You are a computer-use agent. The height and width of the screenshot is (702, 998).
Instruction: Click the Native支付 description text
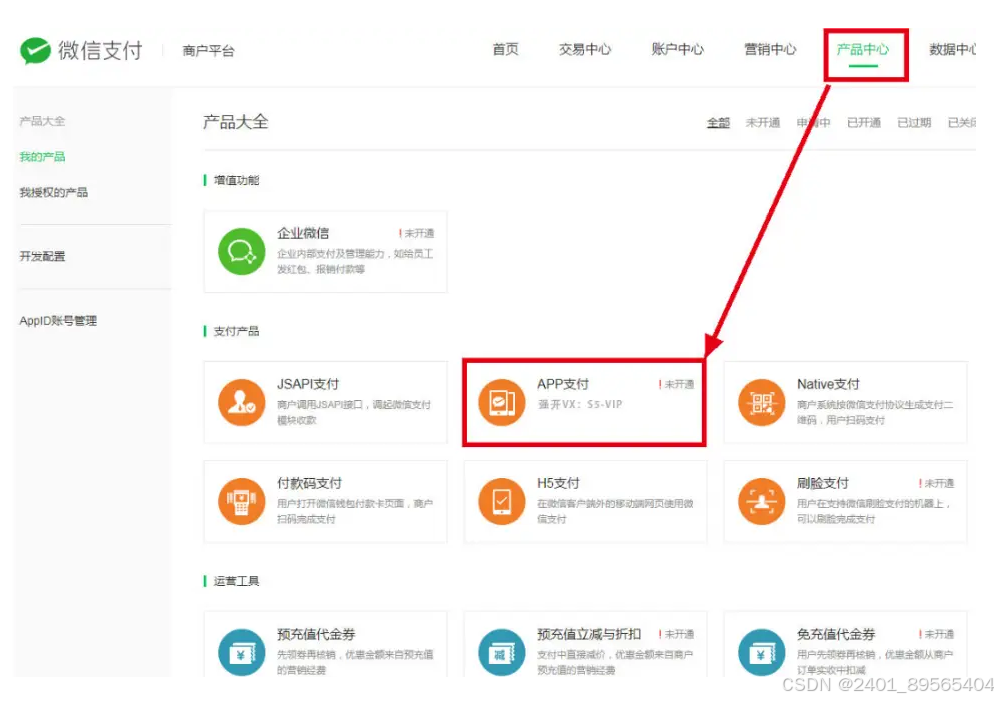tap(875, 412)
